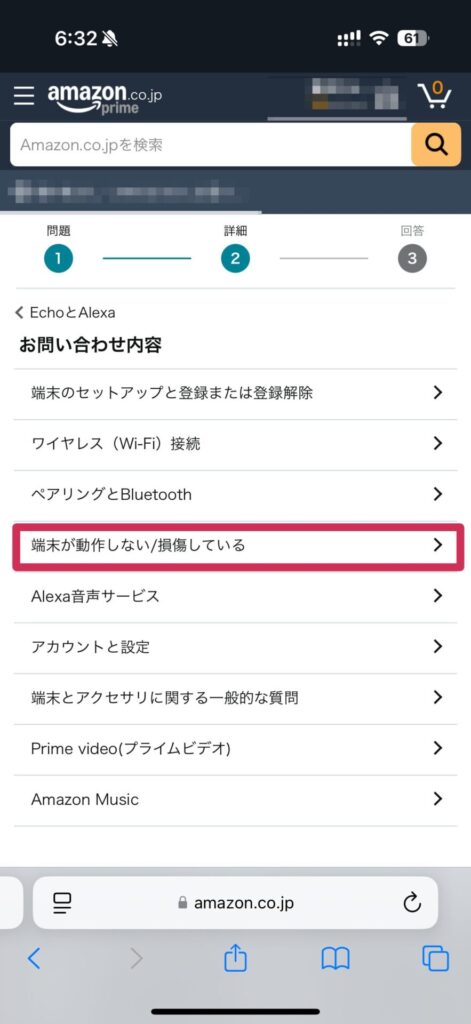This screenshot has width=471, height=1024.
Task: Tap the Safari share icon
Action: pos(235,958)
